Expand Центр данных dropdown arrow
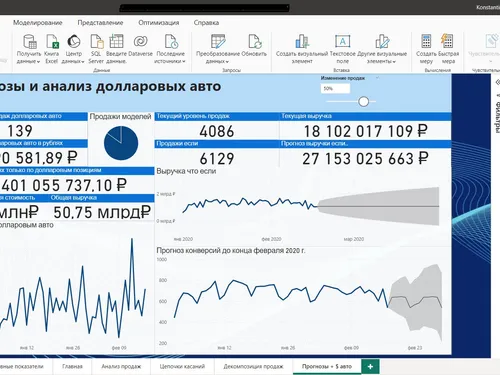 82,62
